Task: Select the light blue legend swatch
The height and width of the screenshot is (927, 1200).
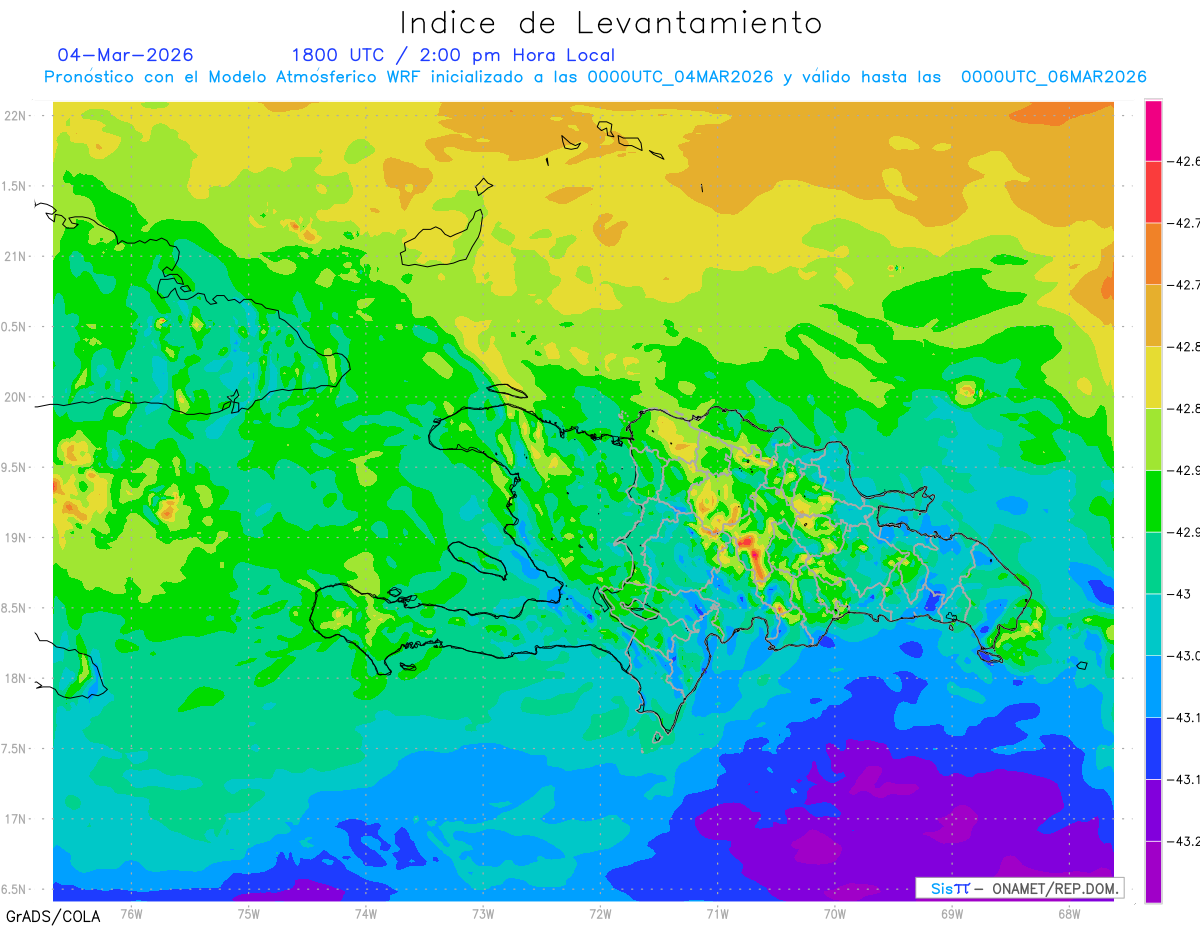Action: [1153, 686]
